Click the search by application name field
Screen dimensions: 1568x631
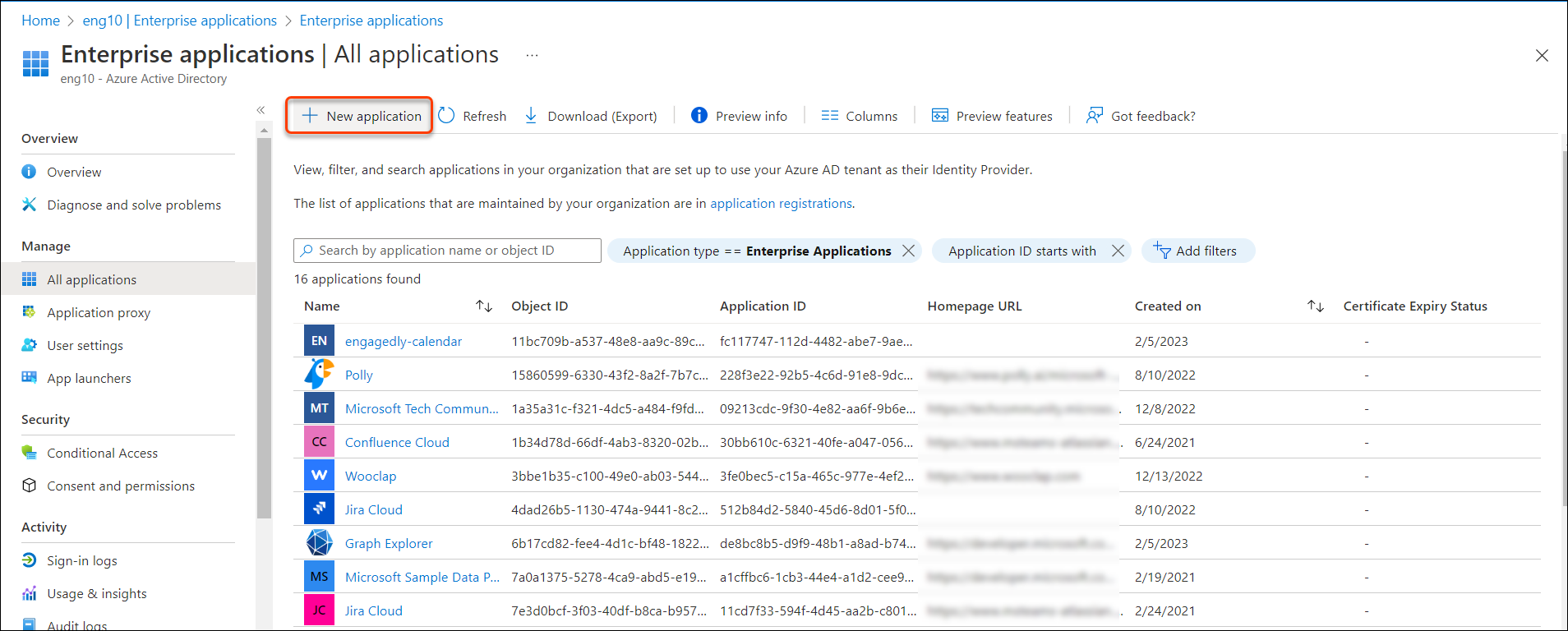point(447,251)
